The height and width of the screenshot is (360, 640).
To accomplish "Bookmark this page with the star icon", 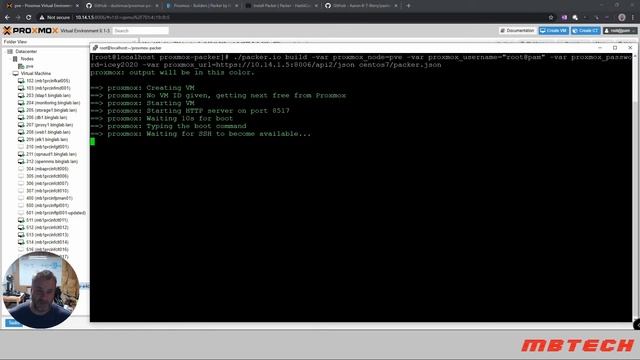I will tap(551, 18).
